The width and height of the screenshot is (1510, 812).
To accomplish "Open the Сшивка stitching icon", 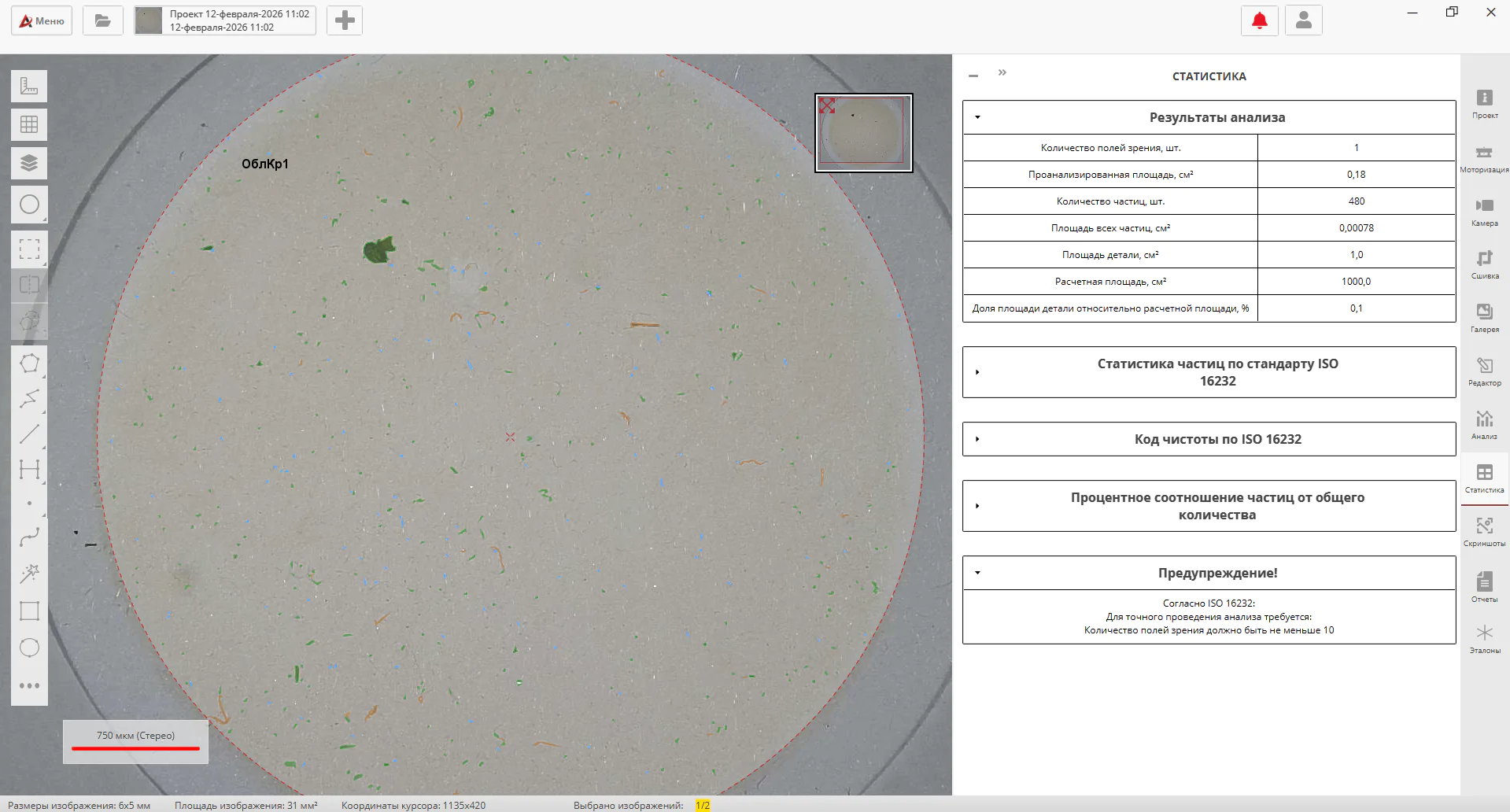I will tap(1484, 264).
